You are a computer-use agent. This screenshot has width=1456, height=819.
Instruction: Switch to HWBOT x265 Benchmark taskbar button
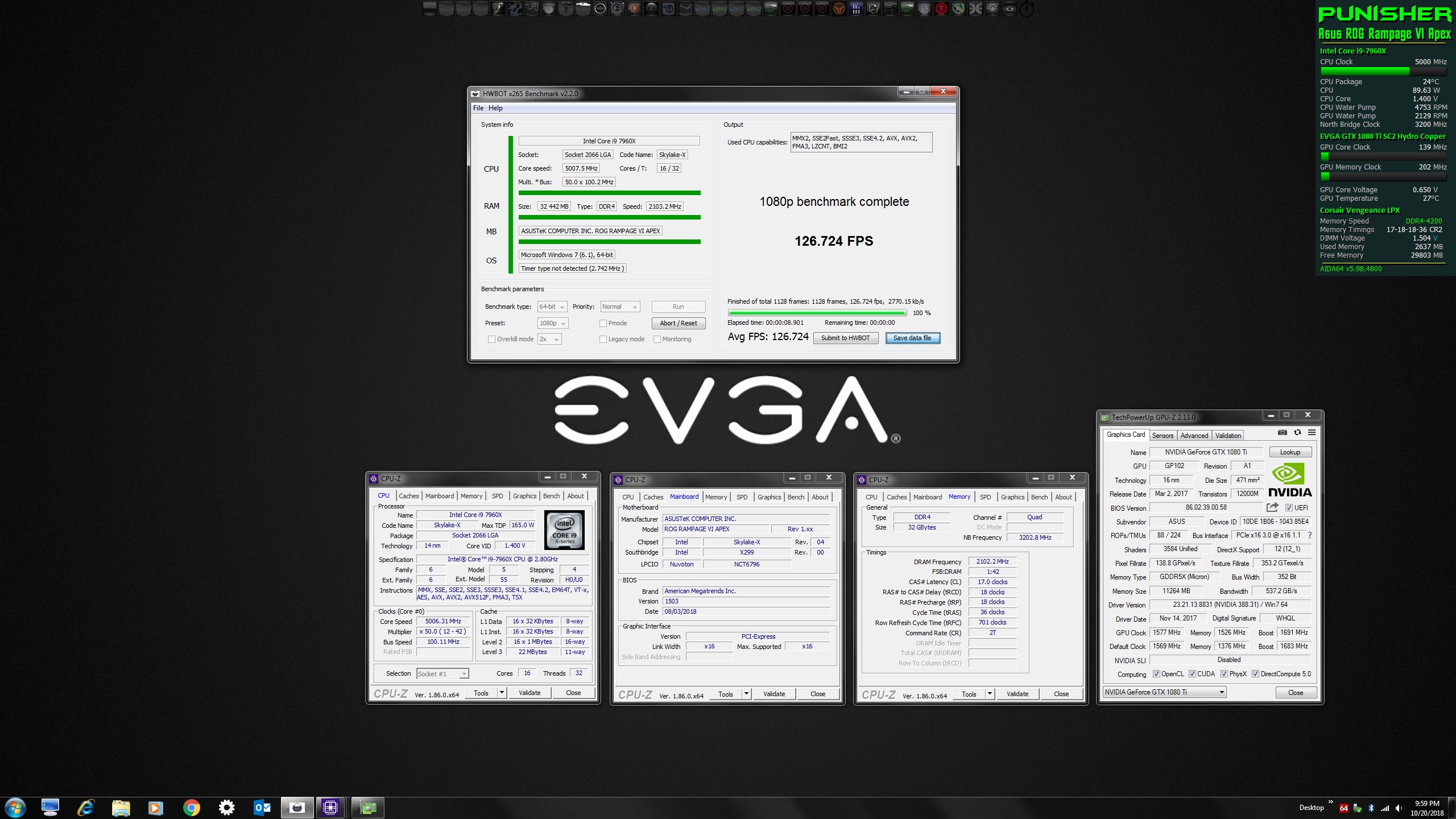tap(297, 807)
